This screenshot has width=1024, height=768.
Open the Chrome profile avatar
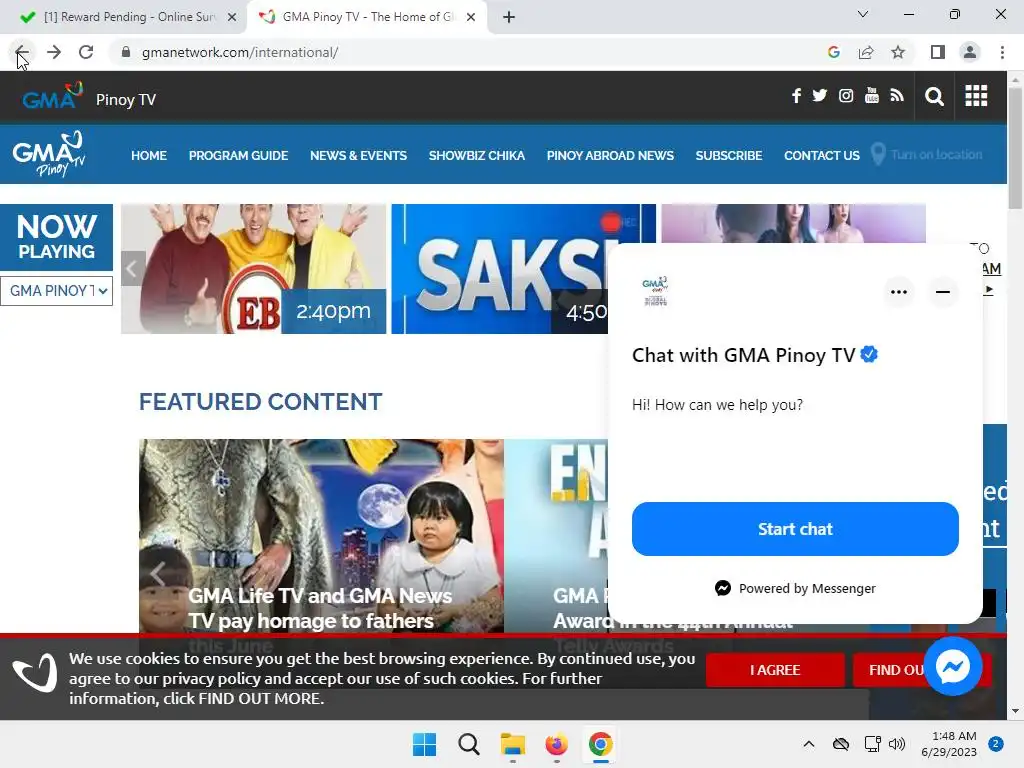(970, 52)
